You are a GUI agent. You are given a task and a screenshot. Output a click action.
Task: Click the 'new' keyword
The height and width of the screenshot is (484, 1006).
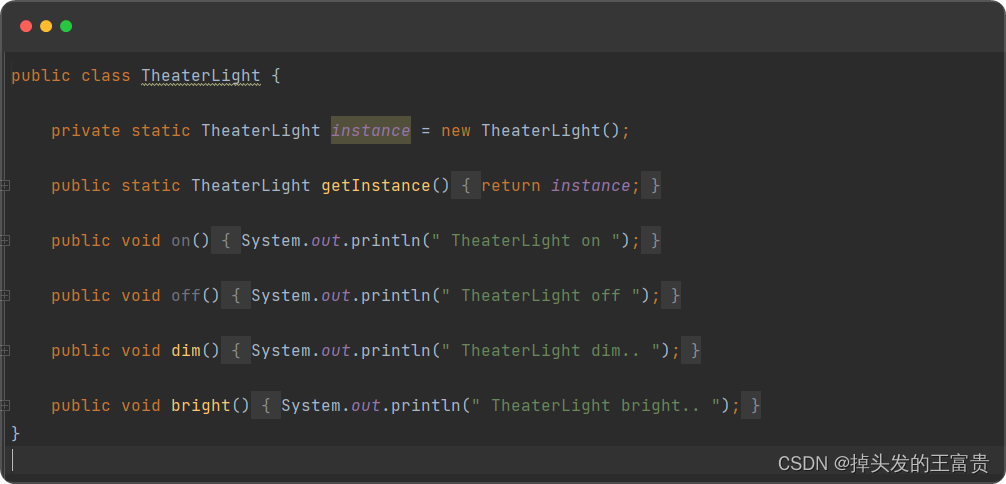point(456,131)
